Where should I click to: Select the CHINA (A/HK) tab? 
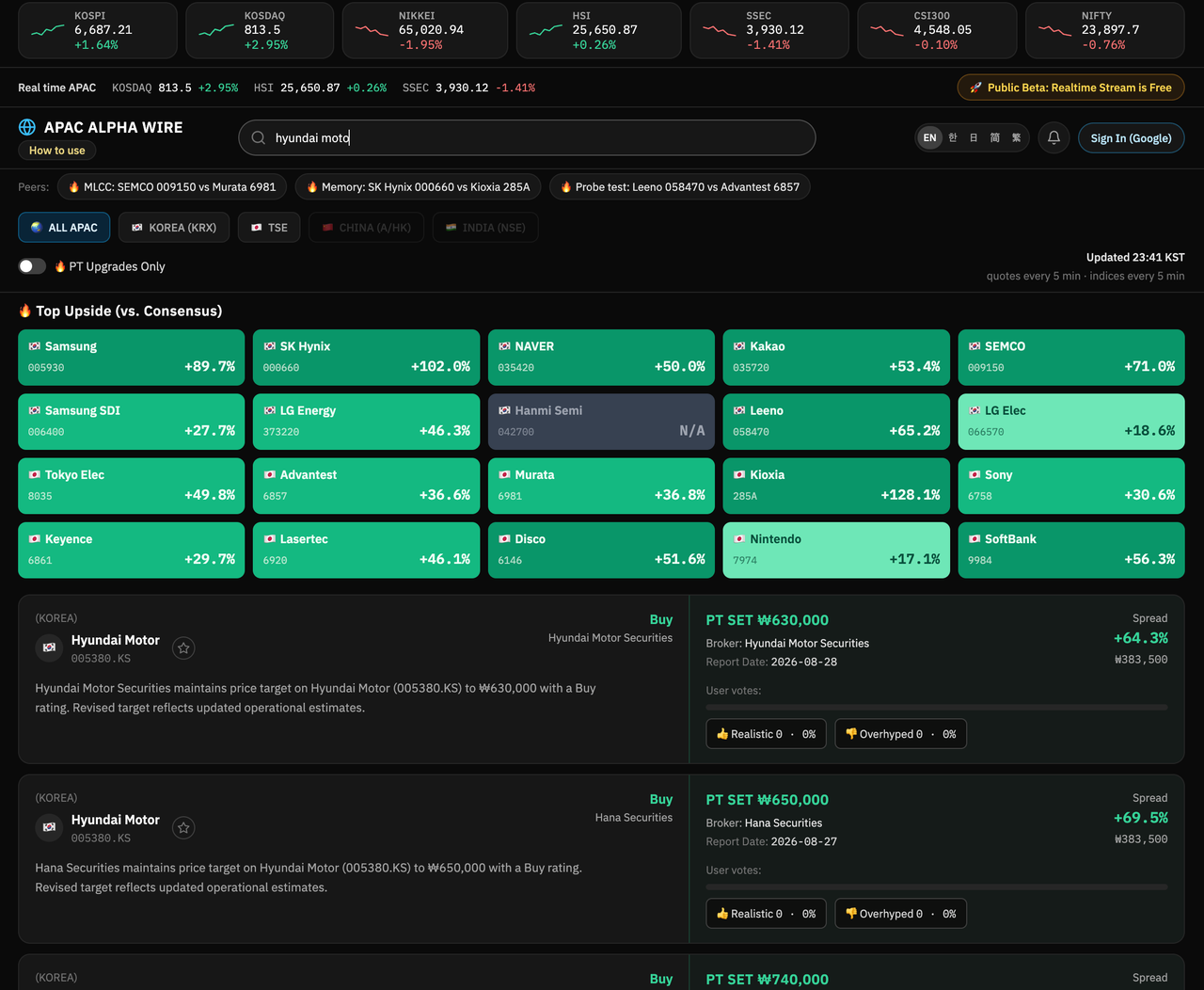click(366, 228)
